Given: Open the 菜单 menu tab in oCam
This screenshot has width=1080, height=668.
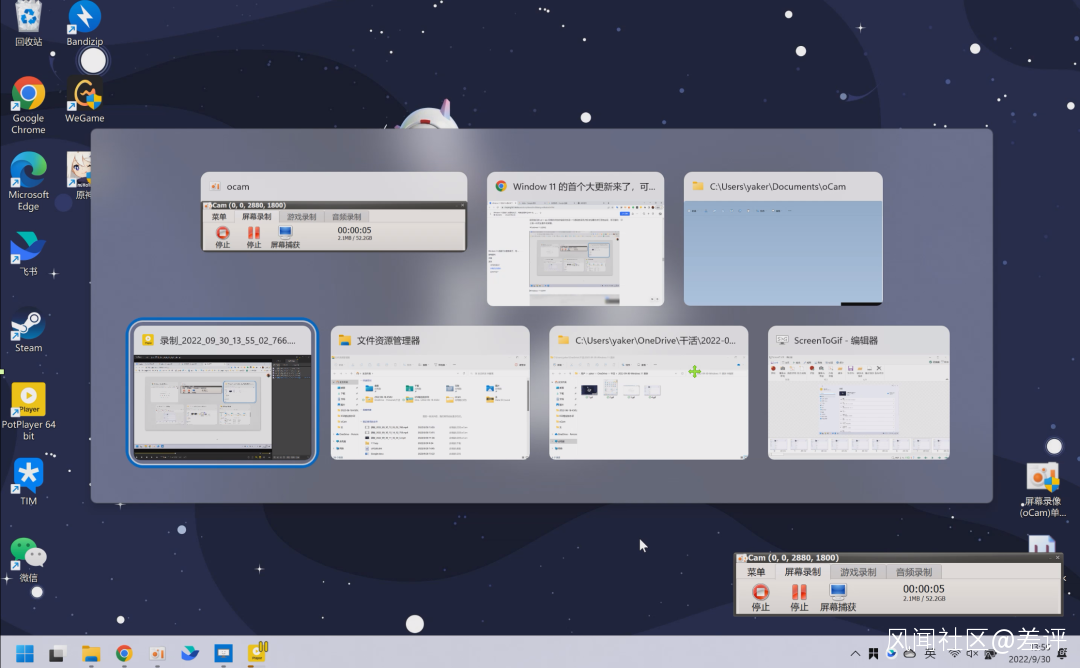Looking at the screenshot, I should [755, 573].
